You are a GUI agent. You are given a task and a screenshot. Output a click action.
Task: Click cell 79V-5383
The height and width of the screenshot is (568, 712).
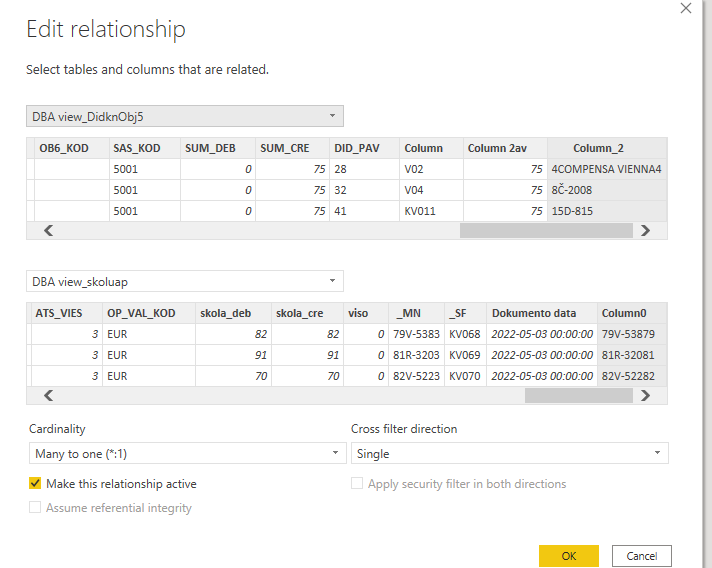(416, 334)
